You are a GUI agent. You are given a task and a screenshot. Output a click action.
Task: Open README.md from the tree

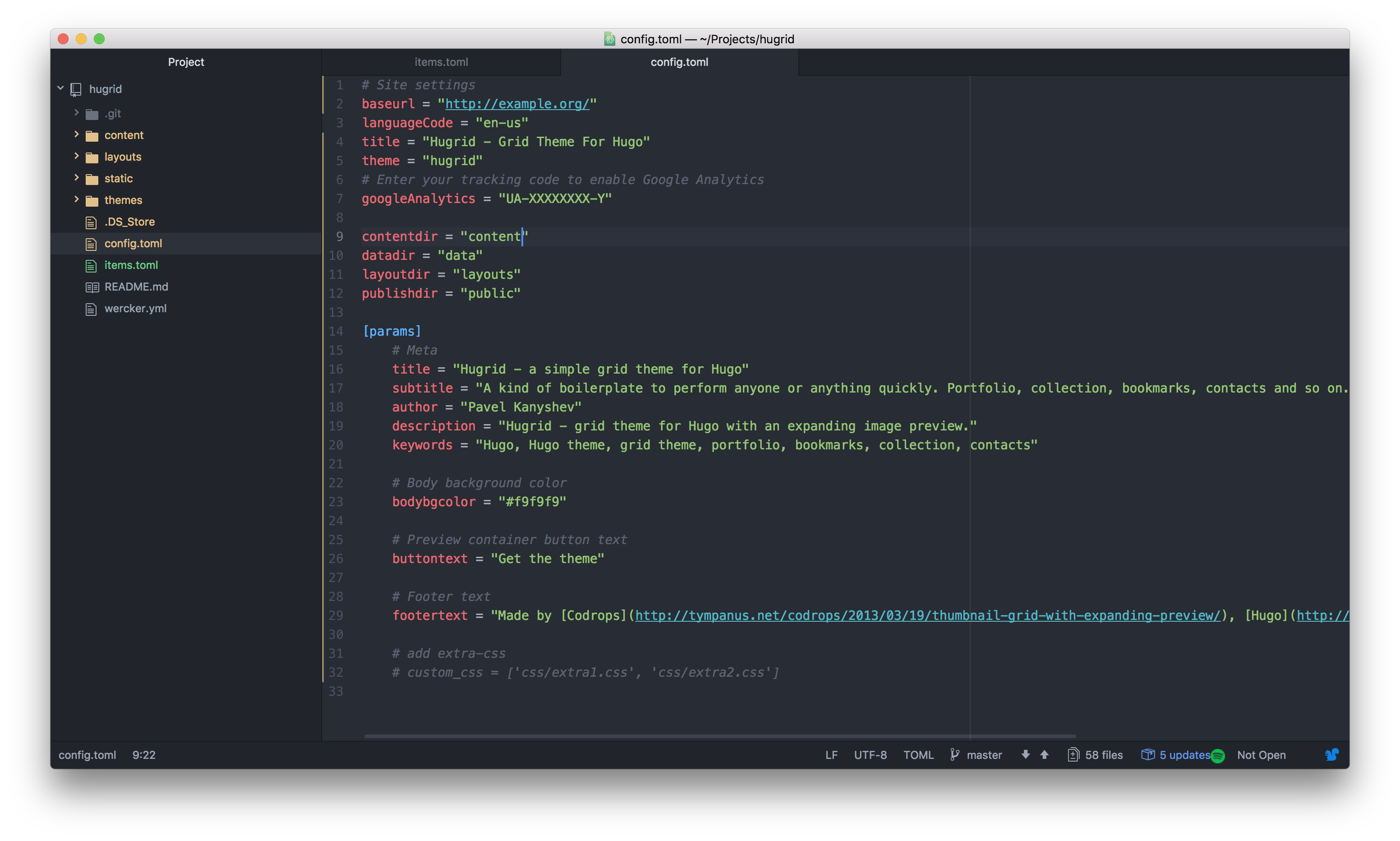pyautogui.click(x=136, y=287)
